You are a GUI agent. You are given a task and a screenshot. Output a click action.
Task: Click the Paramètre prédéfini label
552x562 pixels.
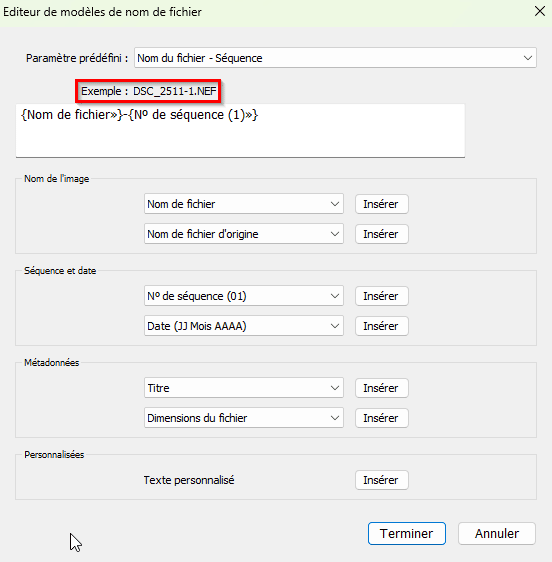[x=77, y=58]
